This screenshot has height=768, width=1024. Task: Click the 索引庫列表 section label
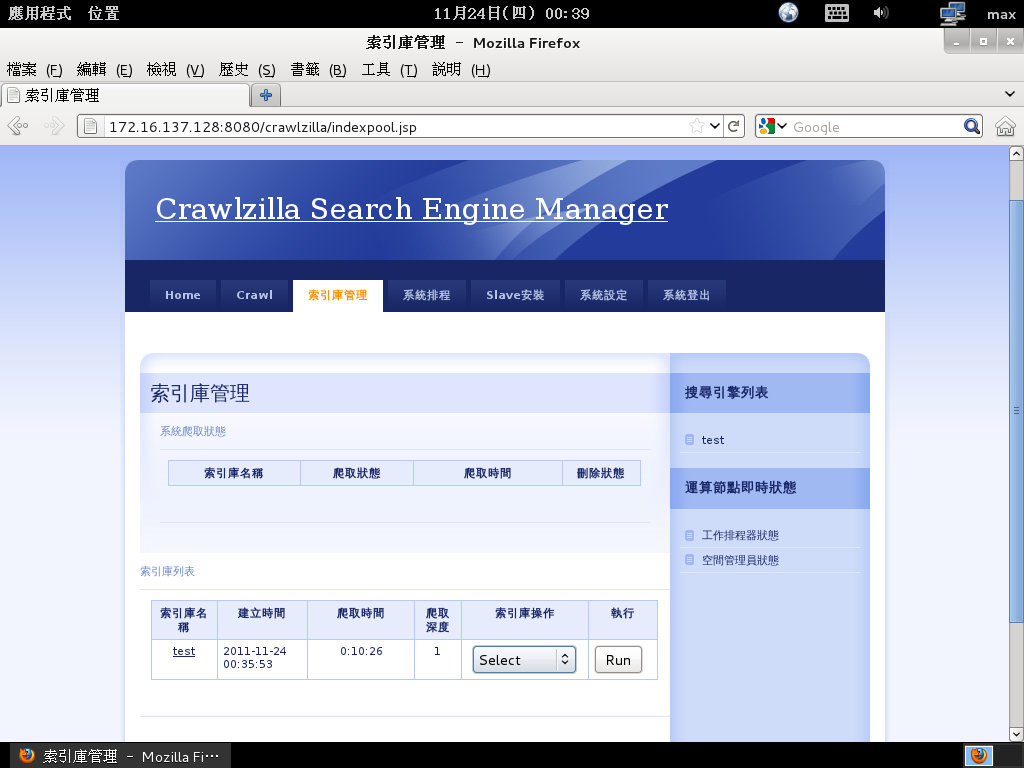(x=167, y=571)
